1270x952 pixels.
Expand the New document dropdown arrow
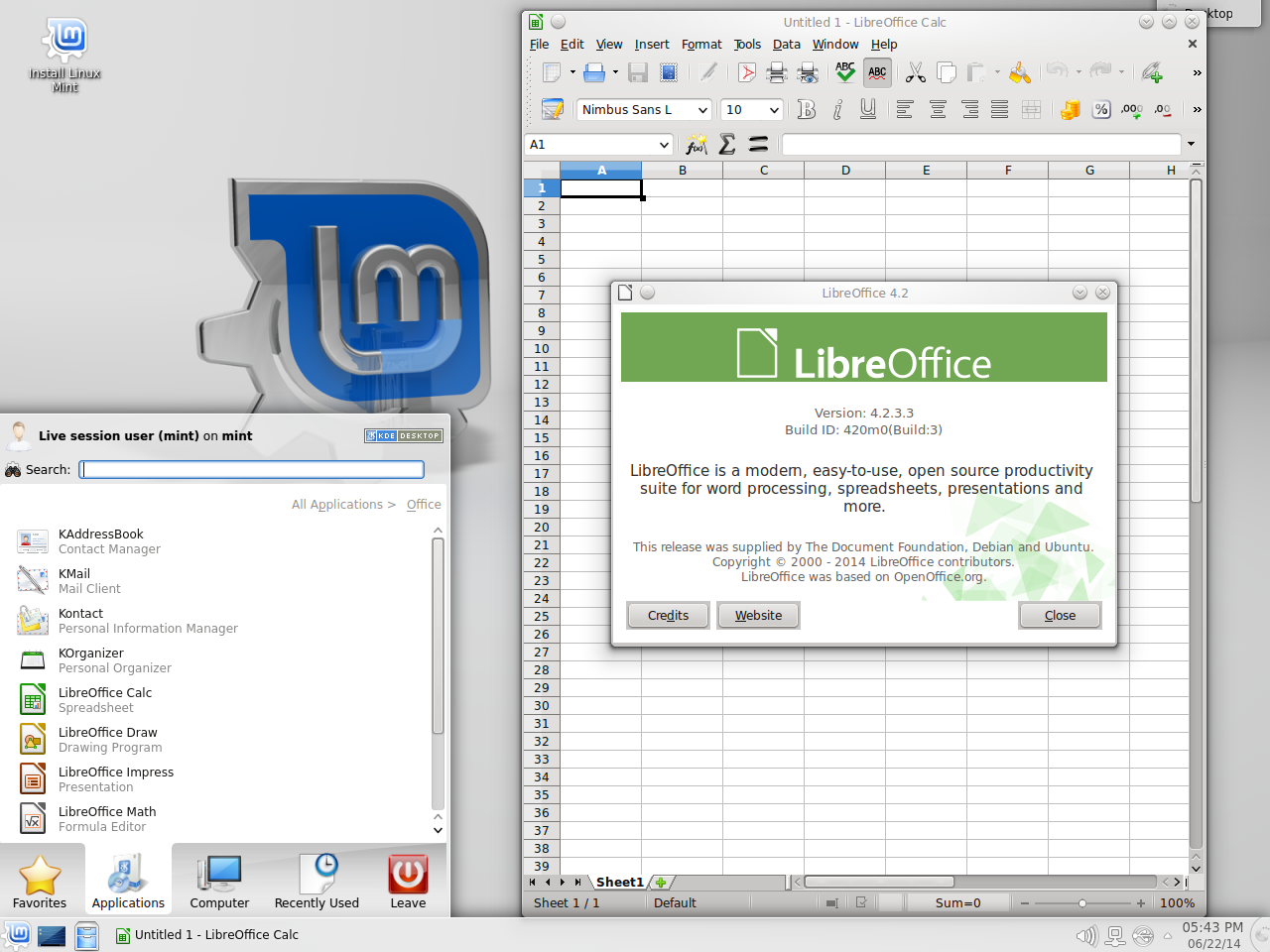(x=572, y=72)
